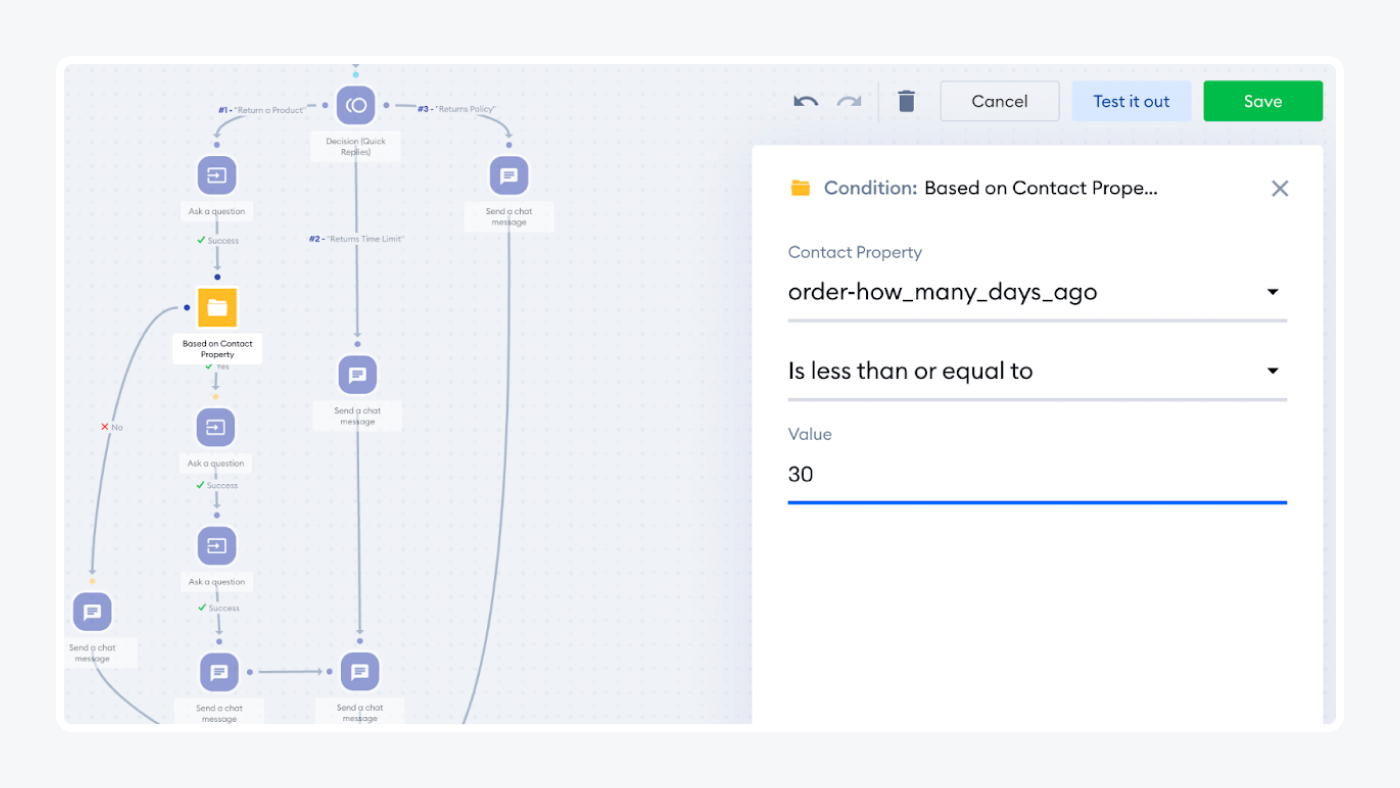
Task: Select the chat message node on No branch
Action: 92,612
